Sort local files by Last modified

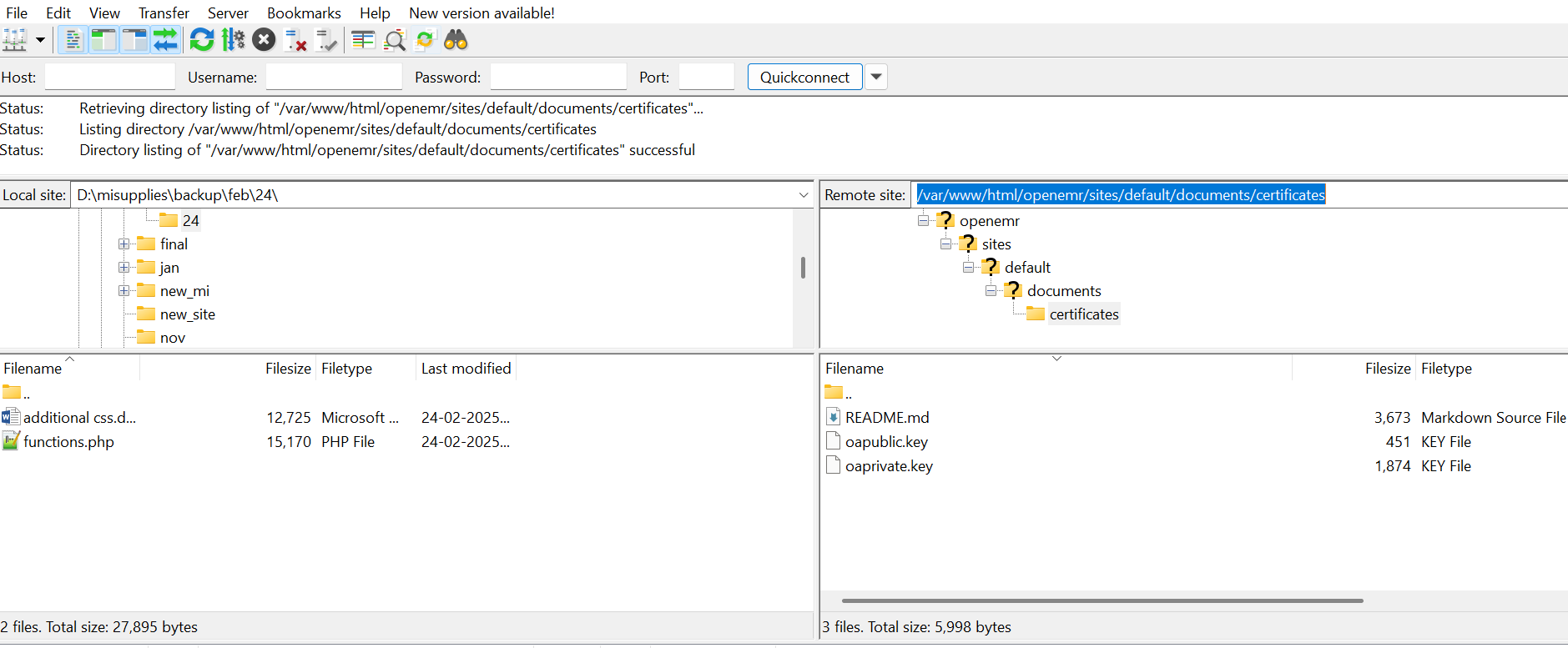pyautogui.click(x=466, y=368)
